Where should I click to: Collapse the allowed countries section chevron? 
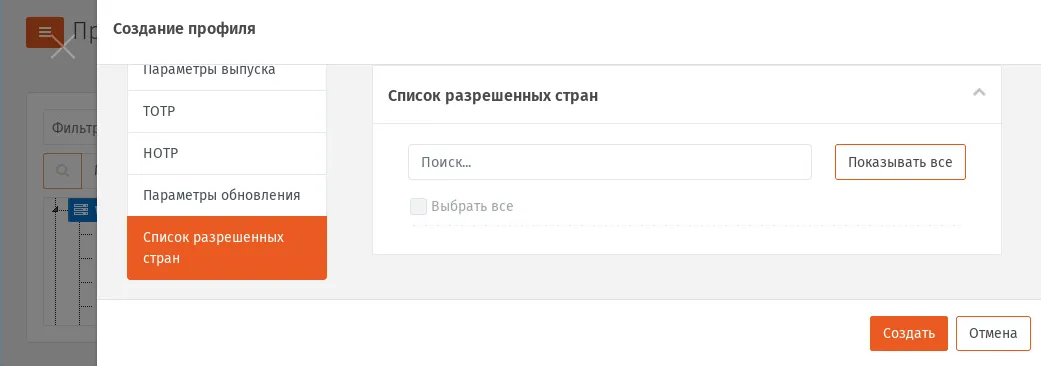coord(979,92)
